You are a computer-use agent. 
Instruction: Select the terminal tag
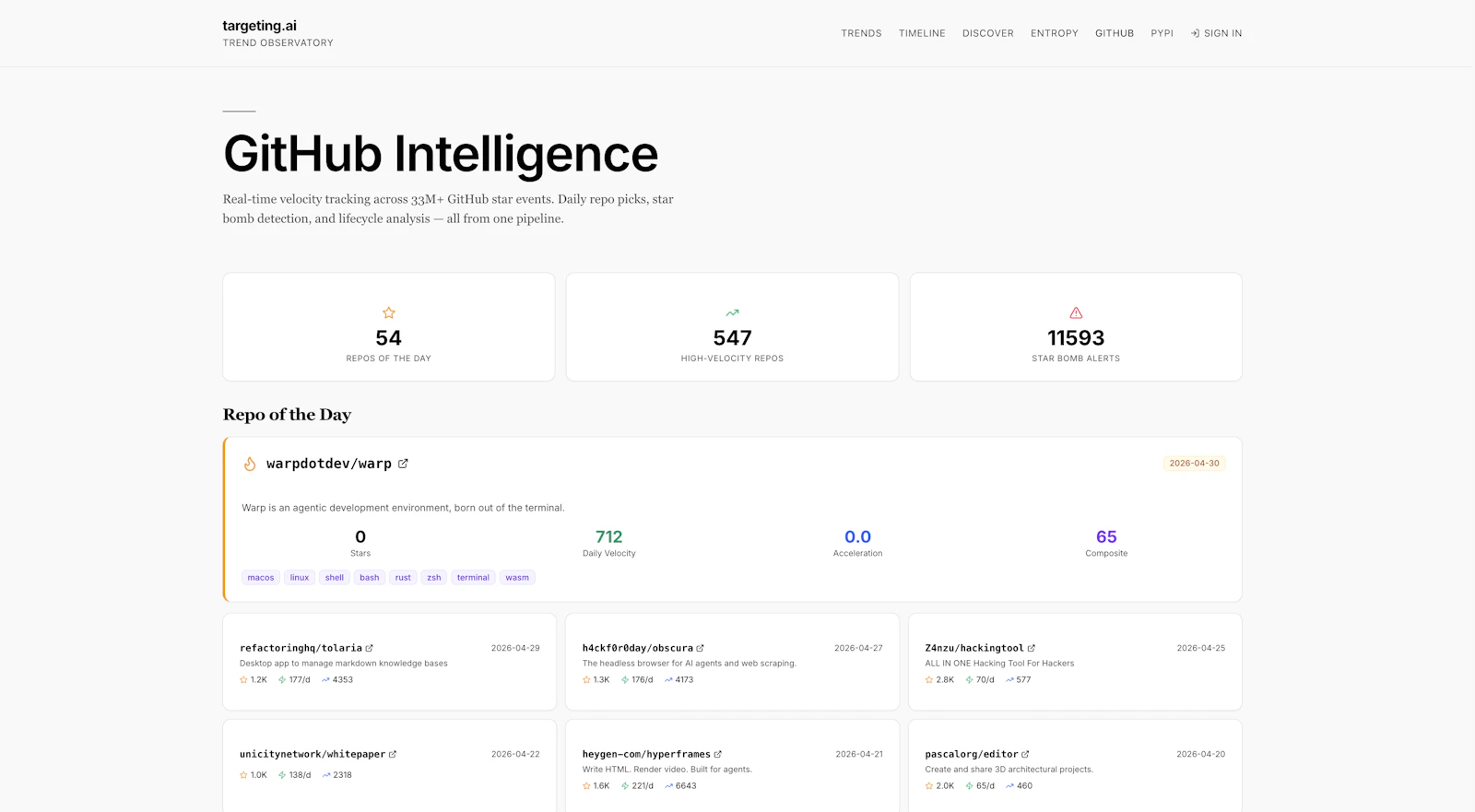pyautogui.click(x=473, y=578)
